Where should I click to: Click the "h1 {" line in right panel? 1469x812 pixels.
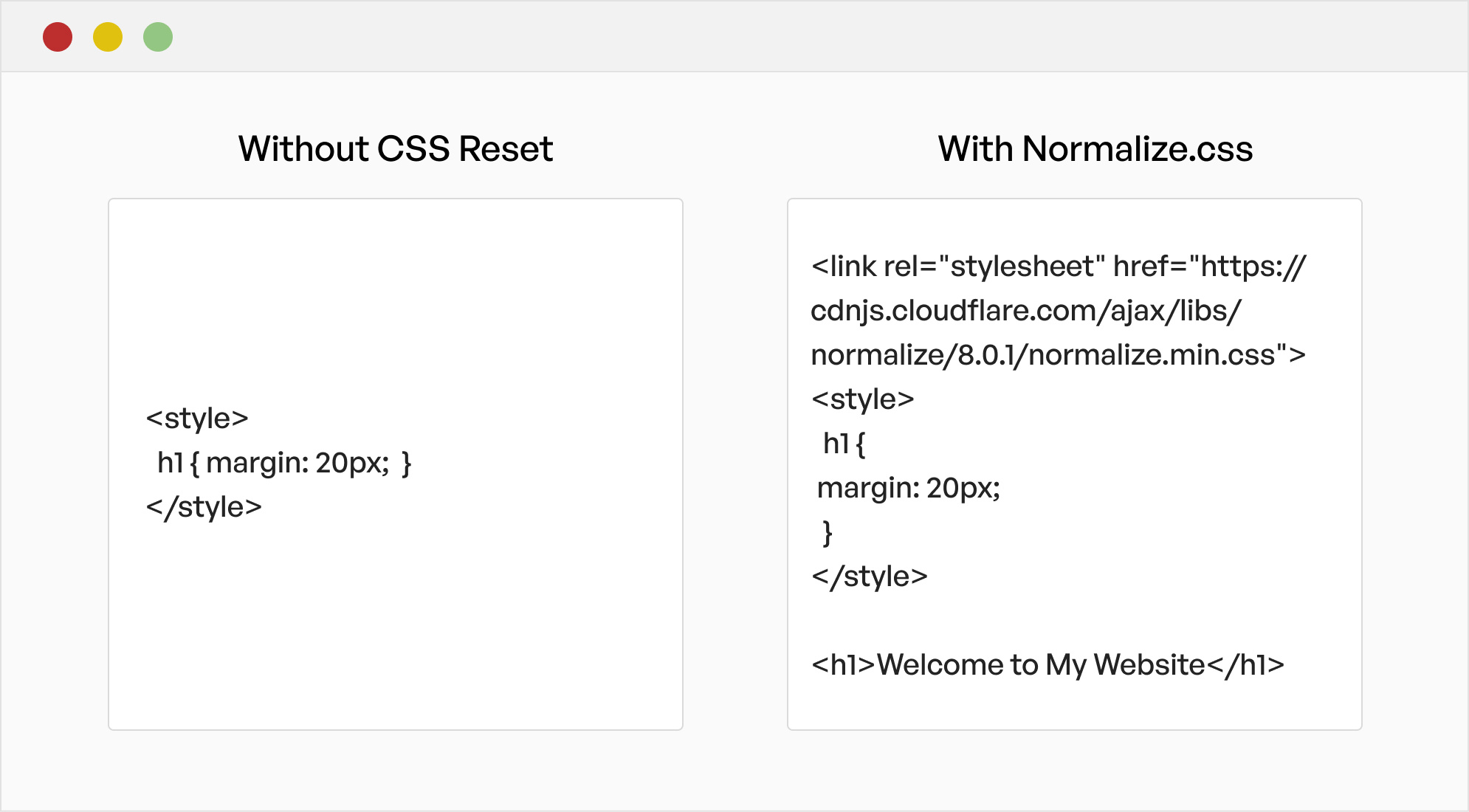pos(844,444)
